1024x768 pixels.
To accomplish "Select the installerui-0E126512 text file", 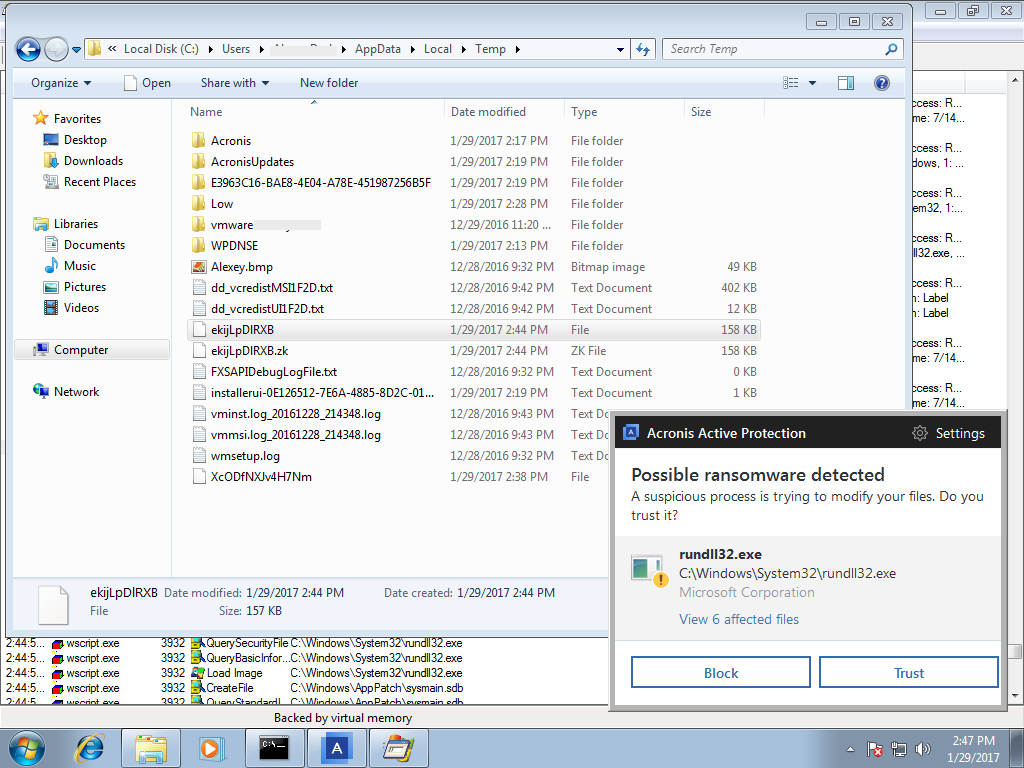I will click(322, 392).
